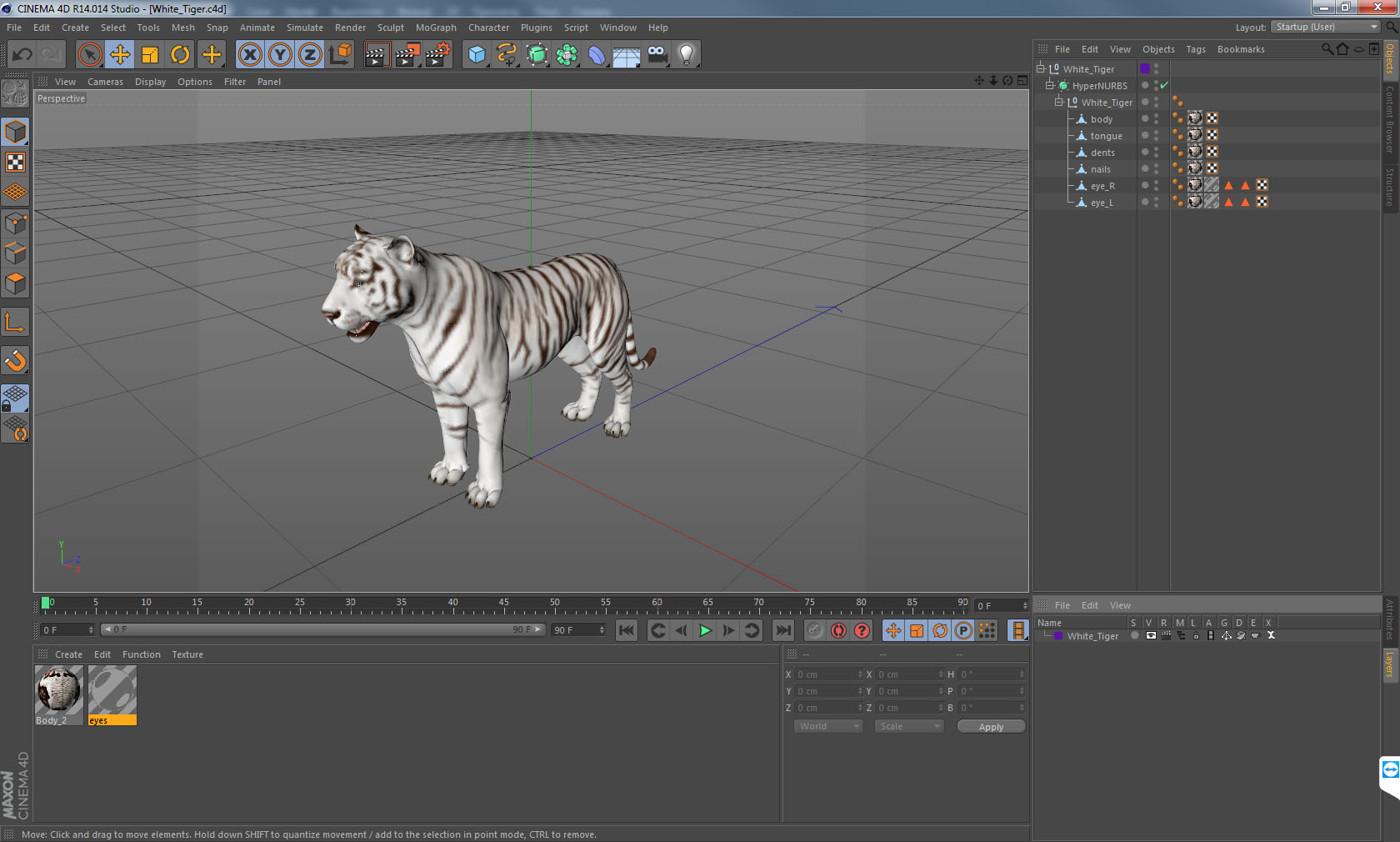Switch to Texture mode

tap(15, 162)
